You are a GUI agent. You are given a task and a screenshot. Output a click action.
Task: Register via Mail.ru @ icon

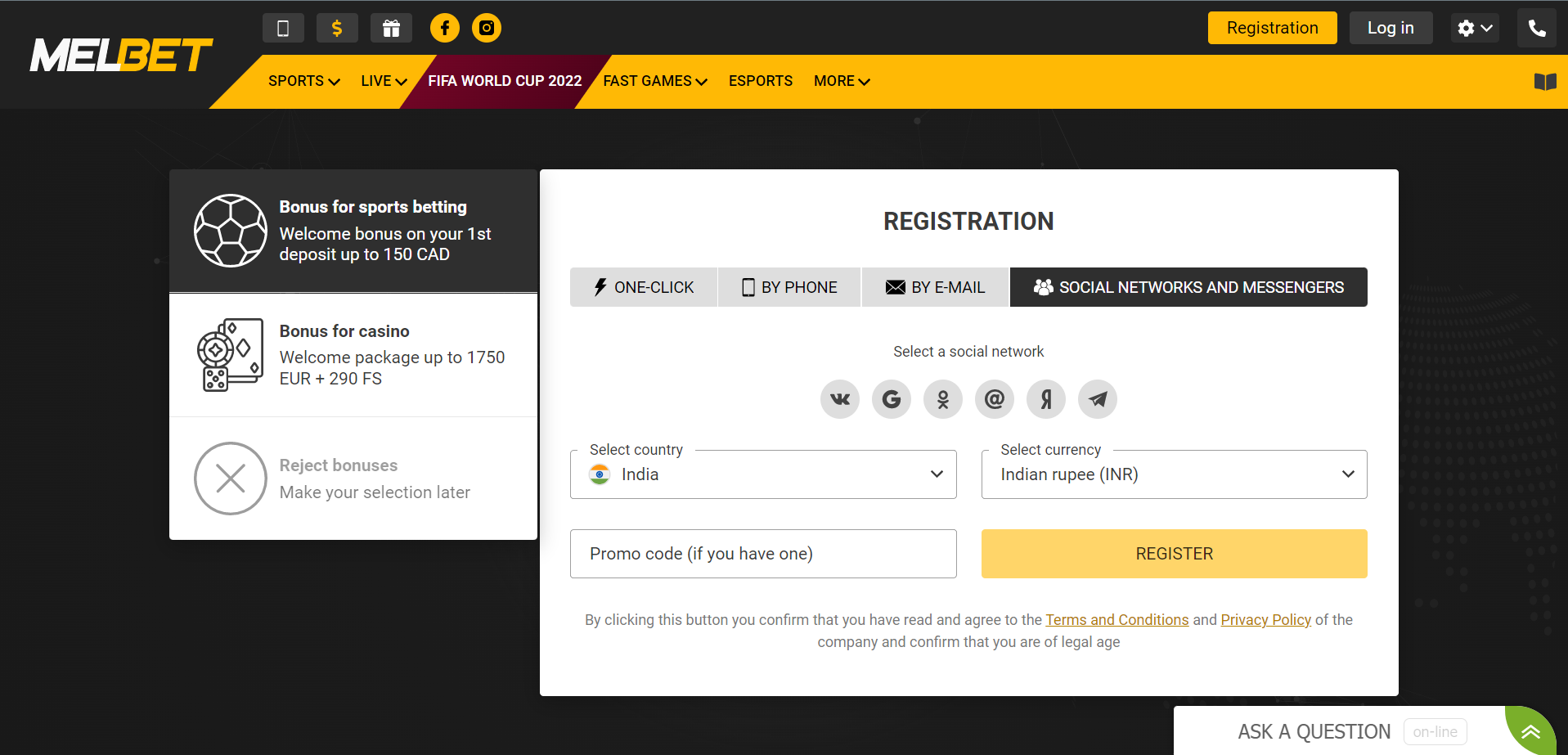(995, 399)
